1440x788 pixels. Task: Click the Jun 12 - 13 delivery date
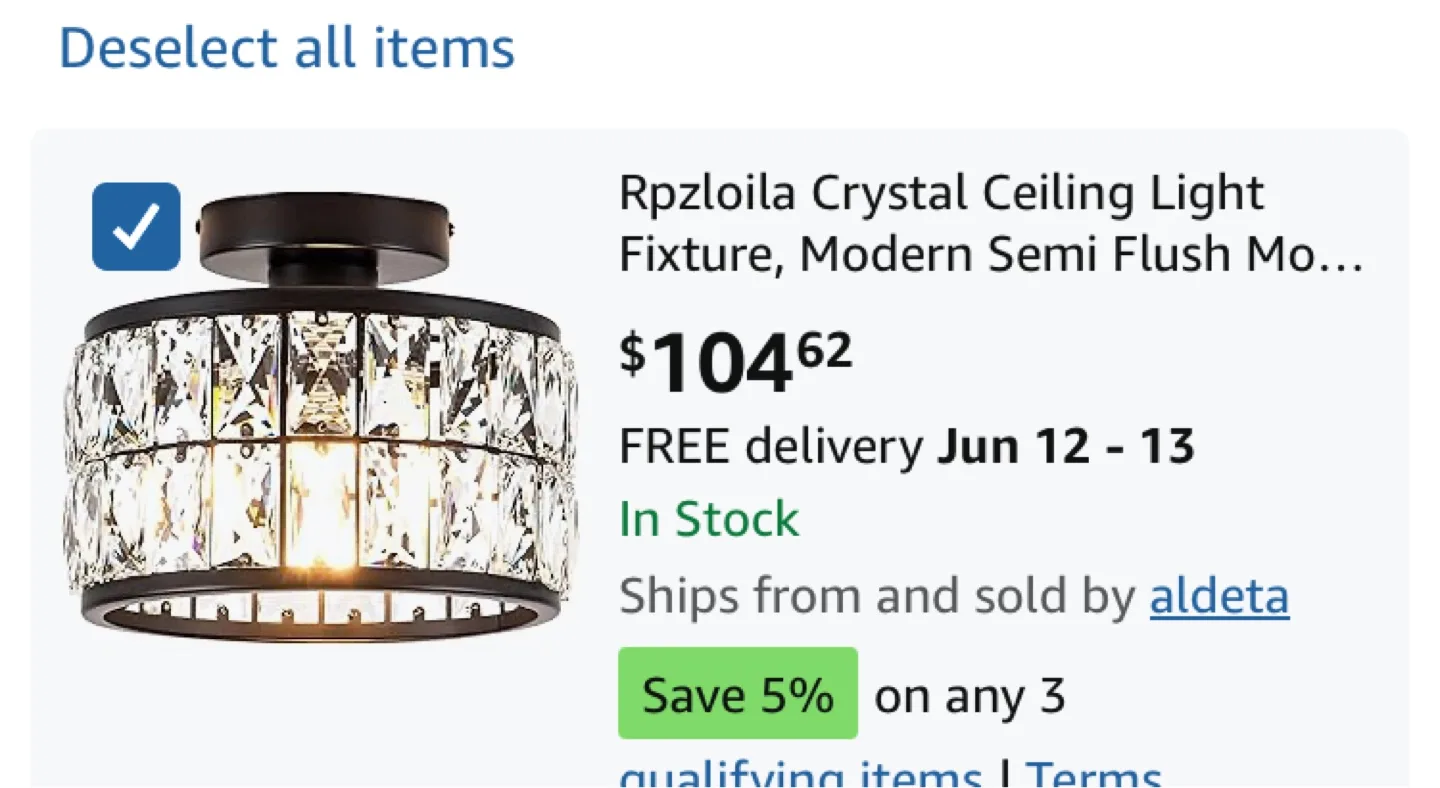pyautogui.click(x=1065, y=446)
